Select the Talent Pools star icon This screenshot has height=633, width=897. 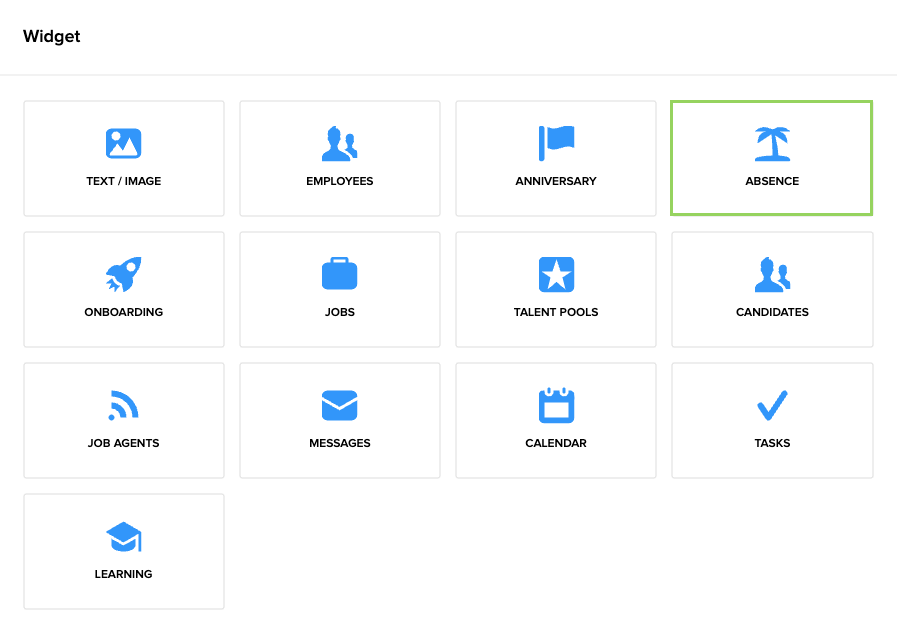coord(555,273)
